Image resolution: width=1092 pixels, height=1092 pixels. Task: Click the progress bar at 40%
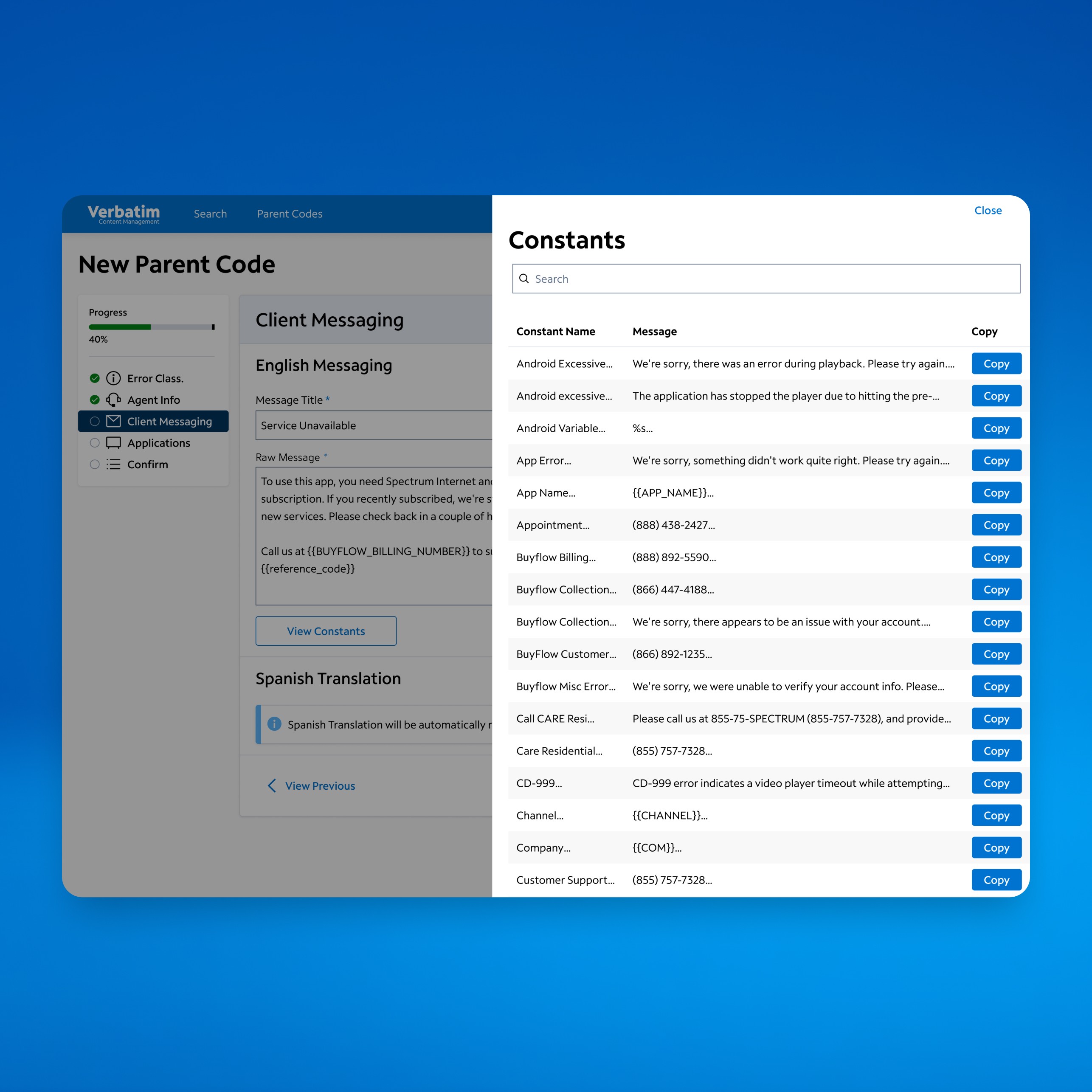(152, 326)
